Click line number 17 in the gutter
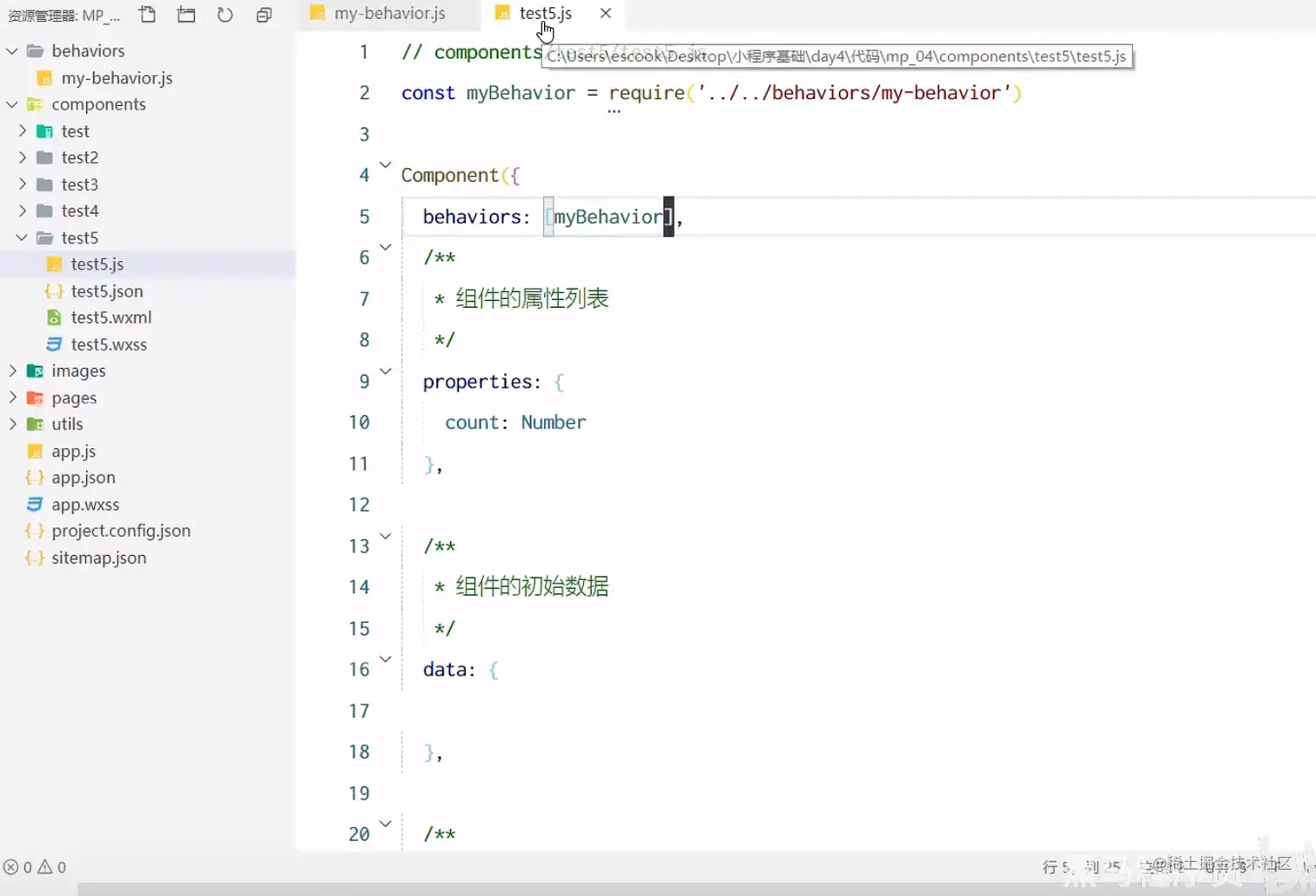 coord(359,711)
